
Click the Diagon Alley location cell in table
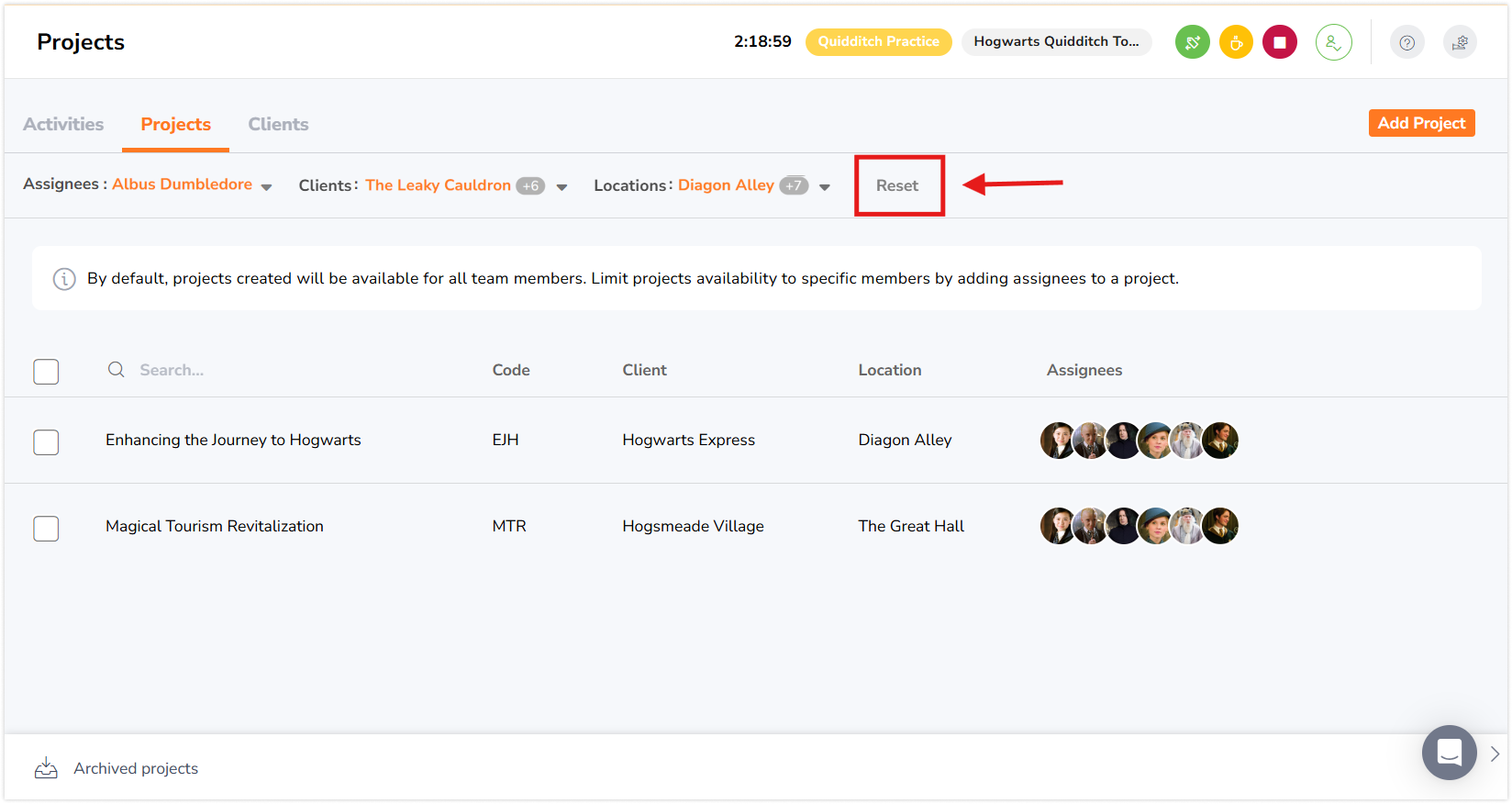[x=905, y=440]
